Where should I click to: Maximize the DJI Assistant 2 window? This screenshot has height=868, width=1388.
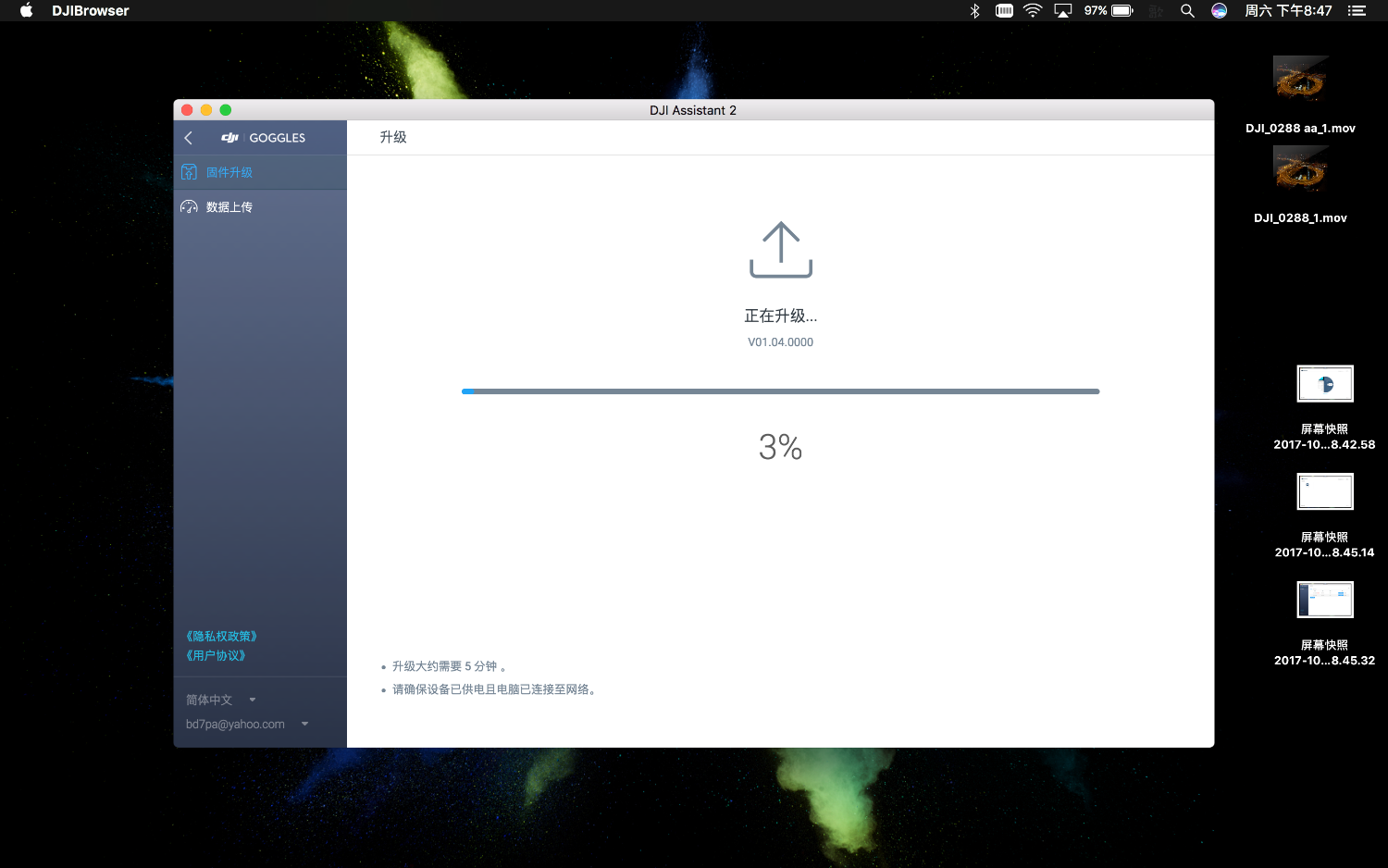tap(226, 110)
